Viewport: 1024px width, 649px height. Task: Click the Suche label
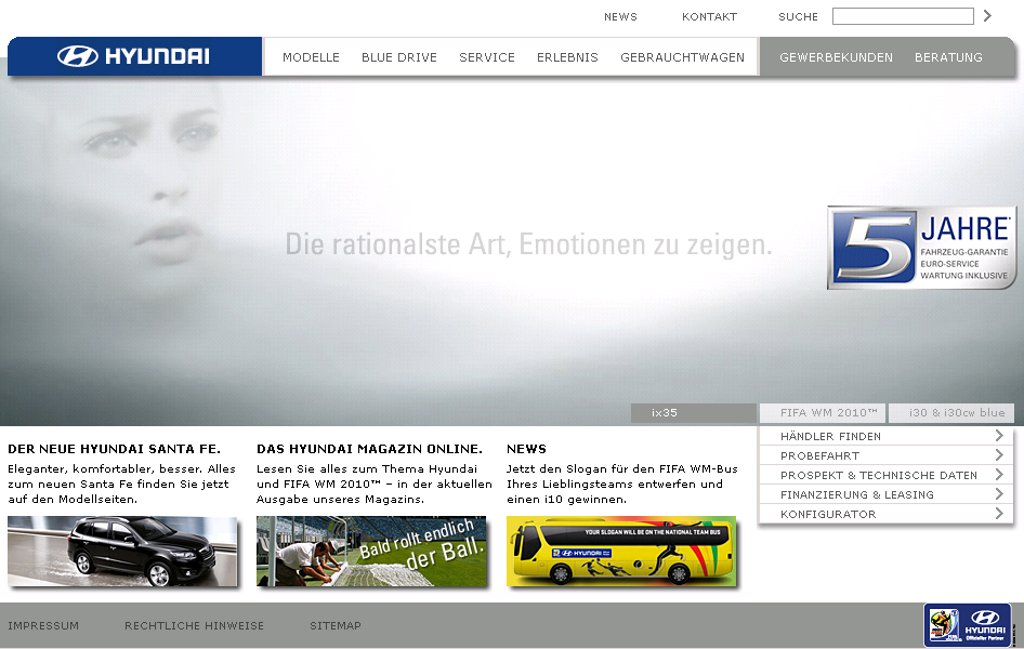click(x=798, y=17)
